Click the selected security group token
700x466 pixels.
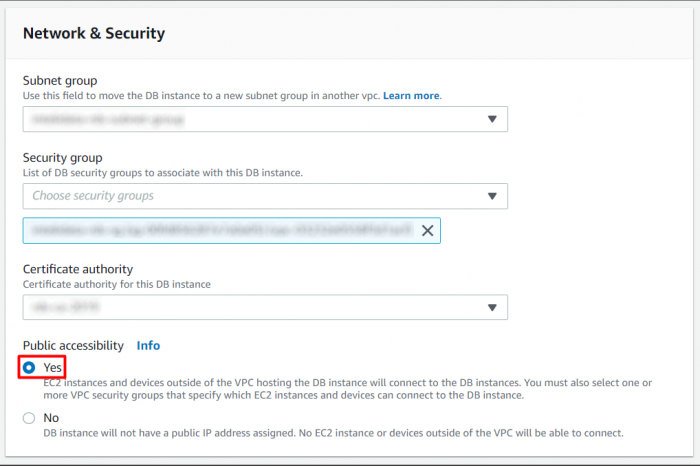pos(220,230)
